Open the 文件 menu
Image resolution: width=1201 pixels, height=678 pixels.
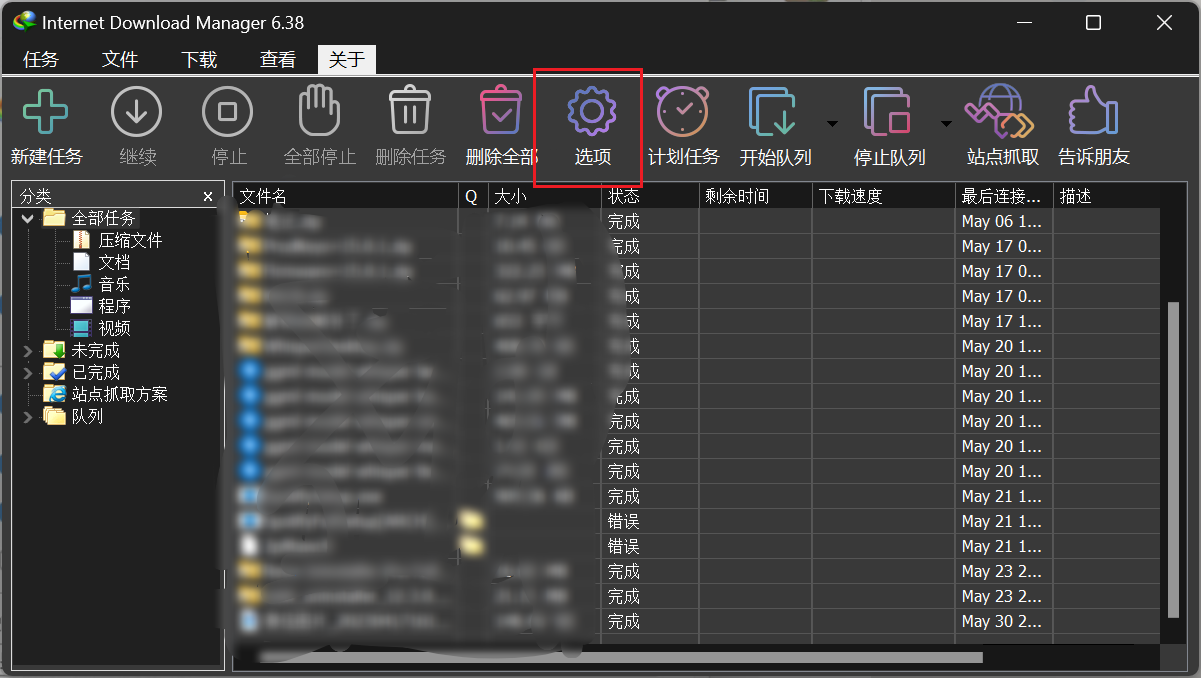pos(120,60)
